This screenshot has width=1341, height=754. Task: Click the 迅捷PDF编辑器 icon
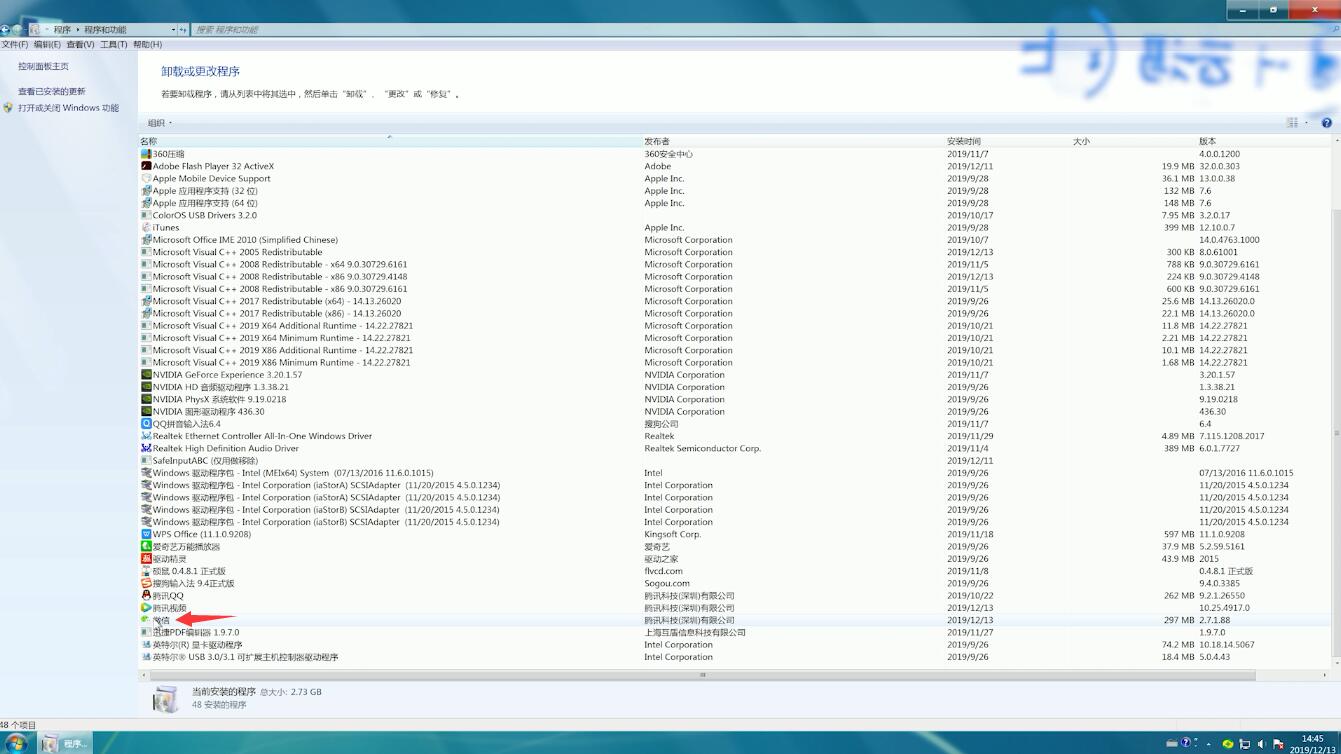146,632
